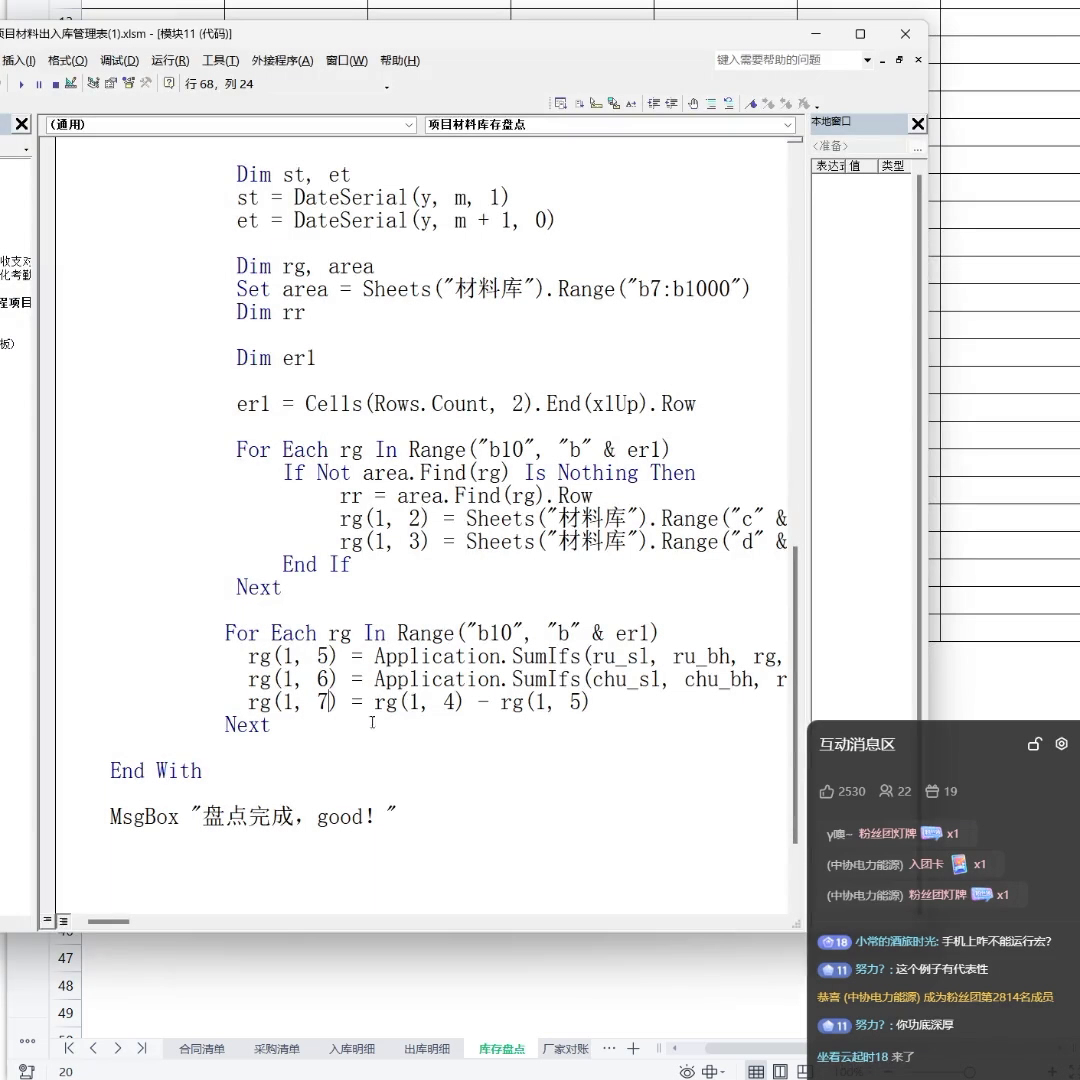Open VBA help question mark icon
This screenshot has height=1080, width=1080.
(169, 83)
